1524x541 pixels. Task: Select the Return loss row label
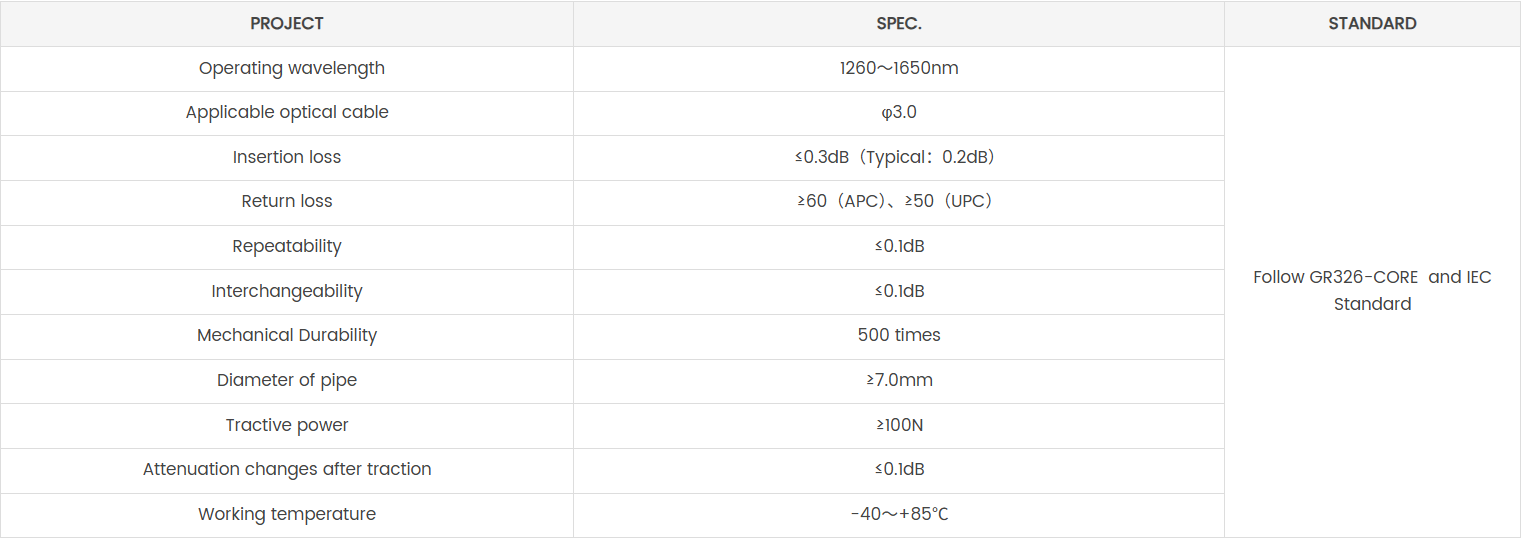click(287, 201)
